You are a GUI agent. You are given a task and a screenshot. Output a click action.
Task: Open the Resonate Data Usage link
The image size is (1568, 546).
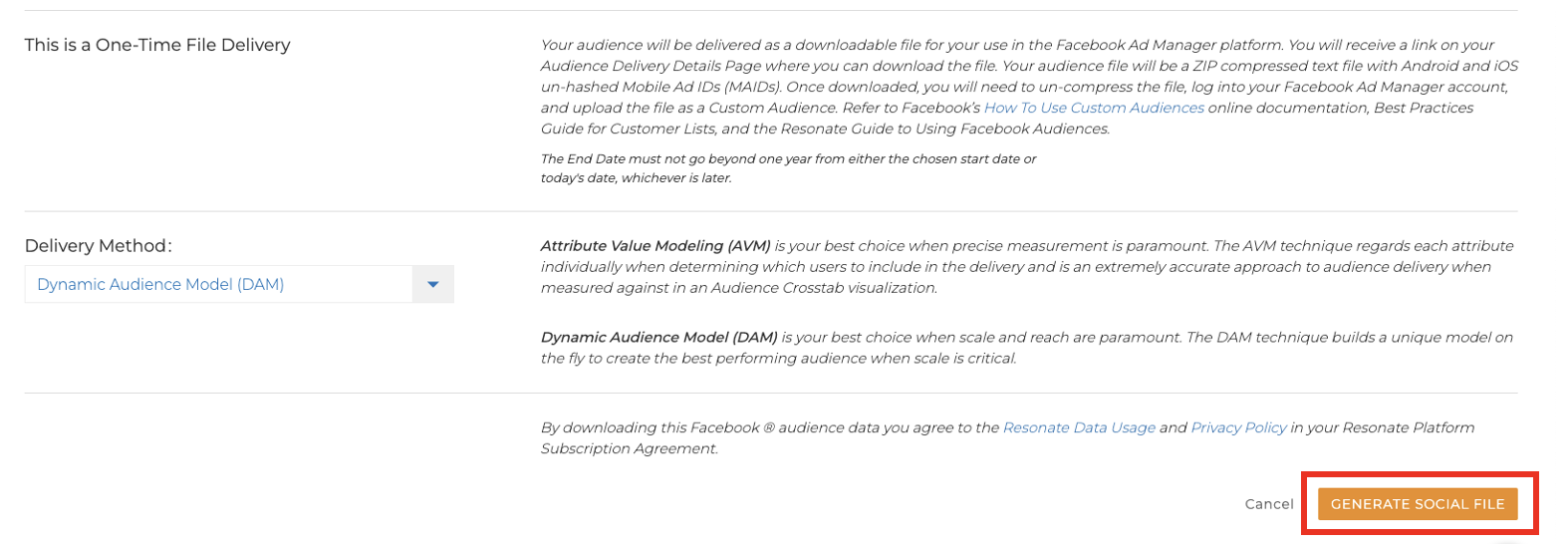1079,427
